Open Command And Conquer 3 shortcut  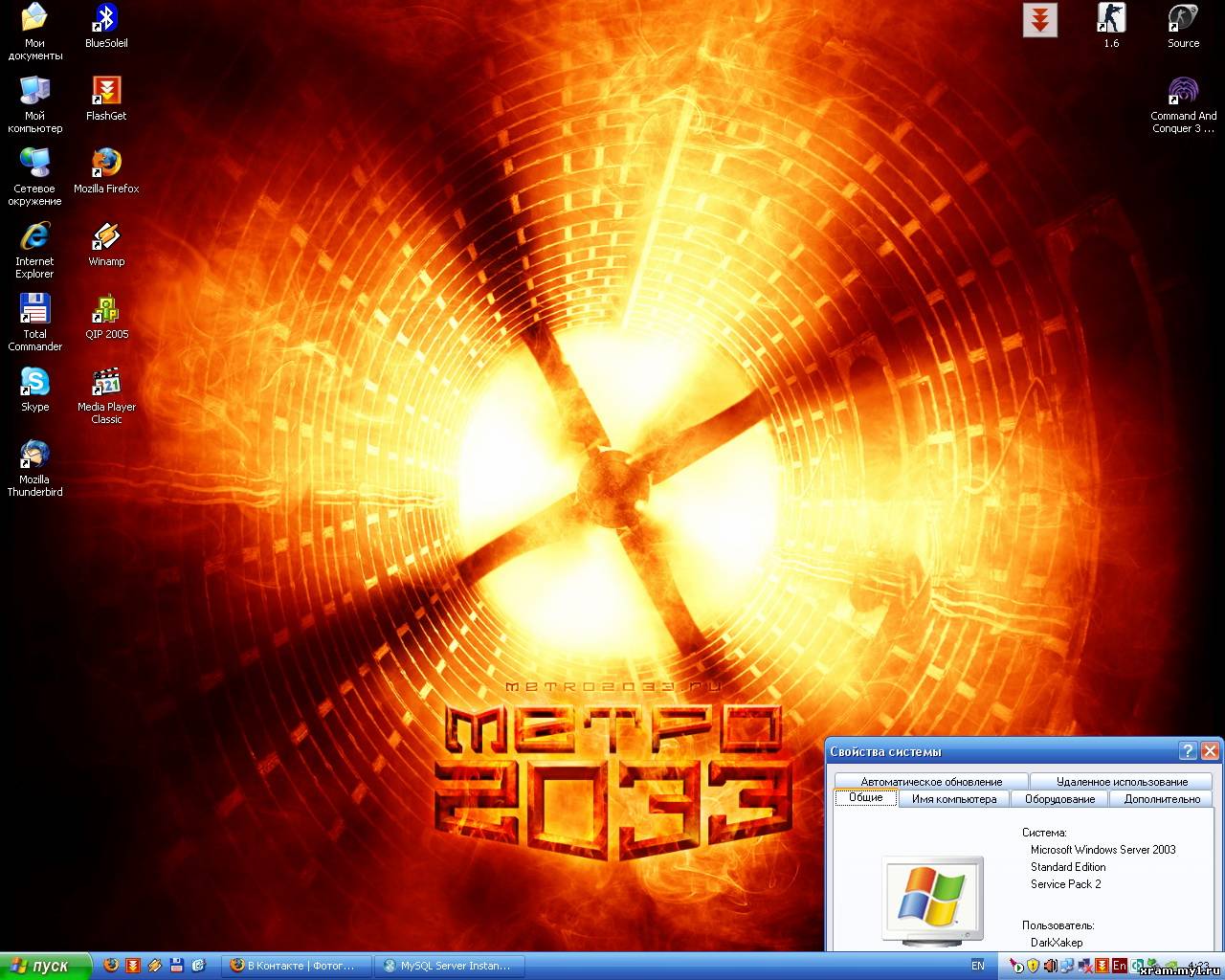(x=1183, y=103)
